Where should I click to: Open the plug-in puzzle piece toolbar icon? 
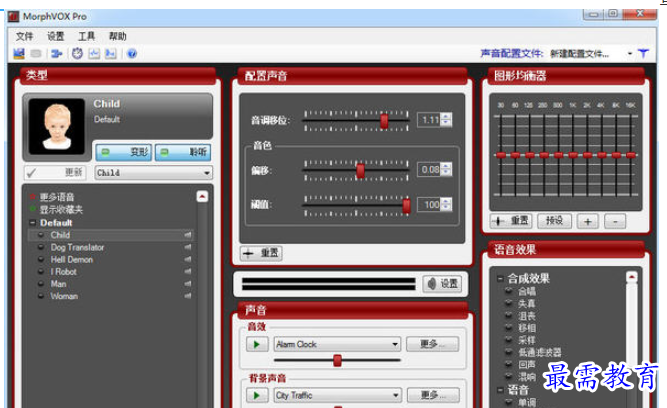click(57, 54)
